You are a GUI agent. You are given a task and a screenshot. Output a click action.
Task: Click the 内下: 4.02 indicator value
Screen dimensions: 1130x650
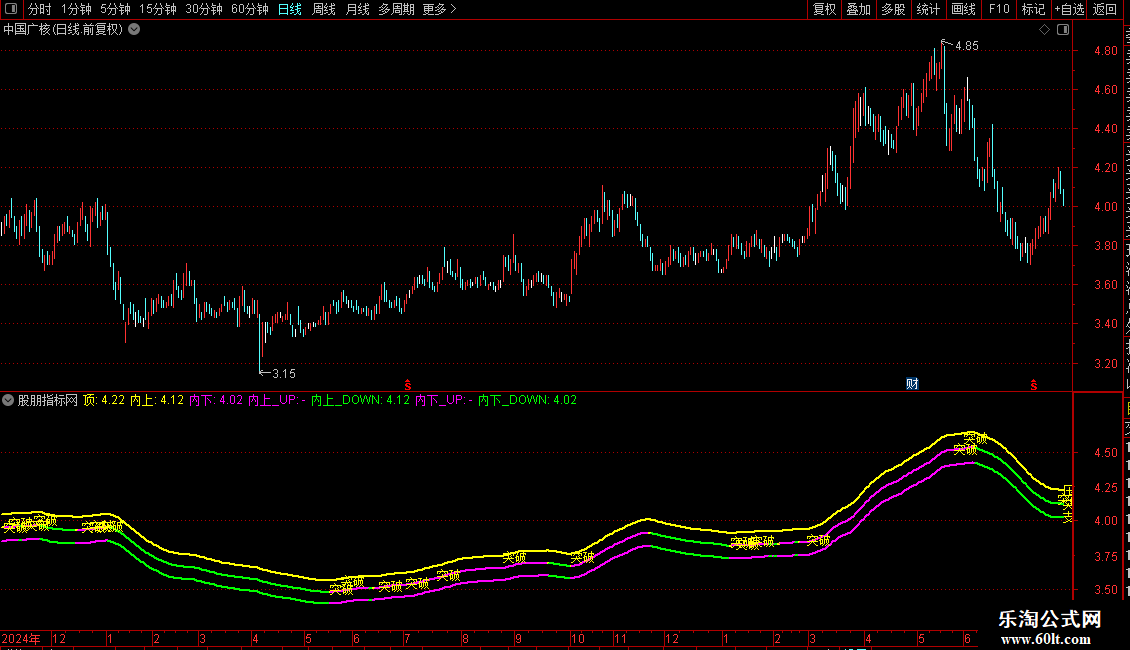216,400
